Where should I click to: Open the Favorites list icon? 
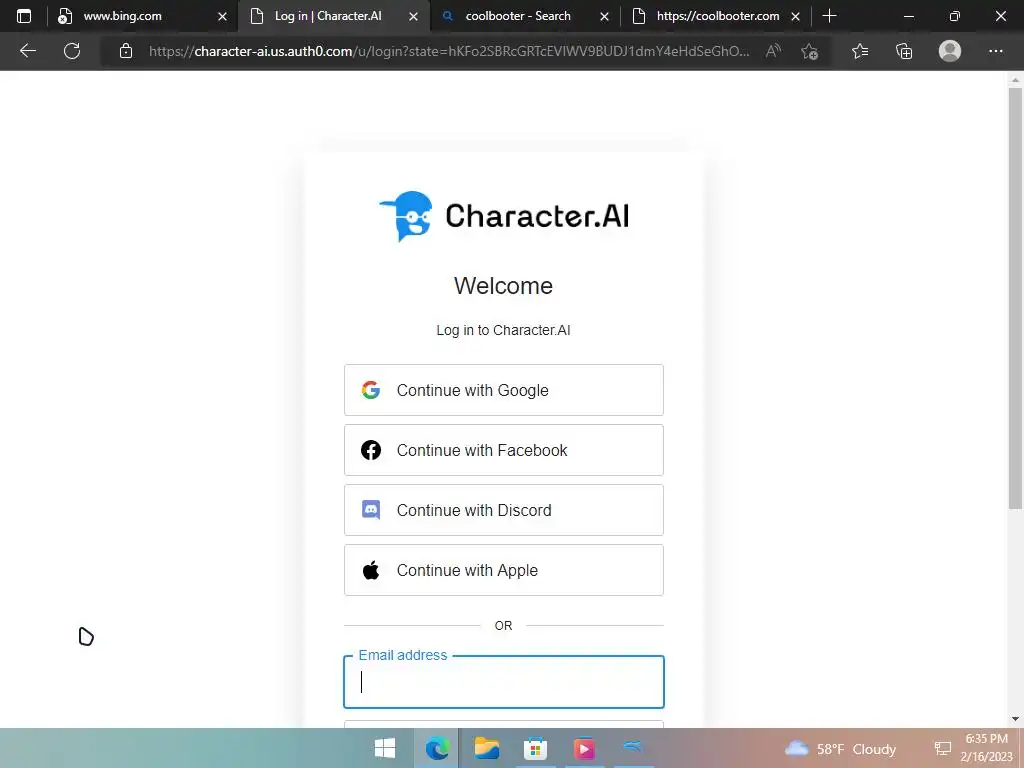860,51
